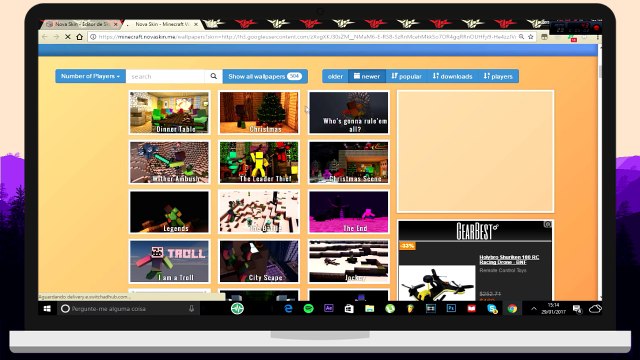Sort wallpapers by popular

(406, 76)
